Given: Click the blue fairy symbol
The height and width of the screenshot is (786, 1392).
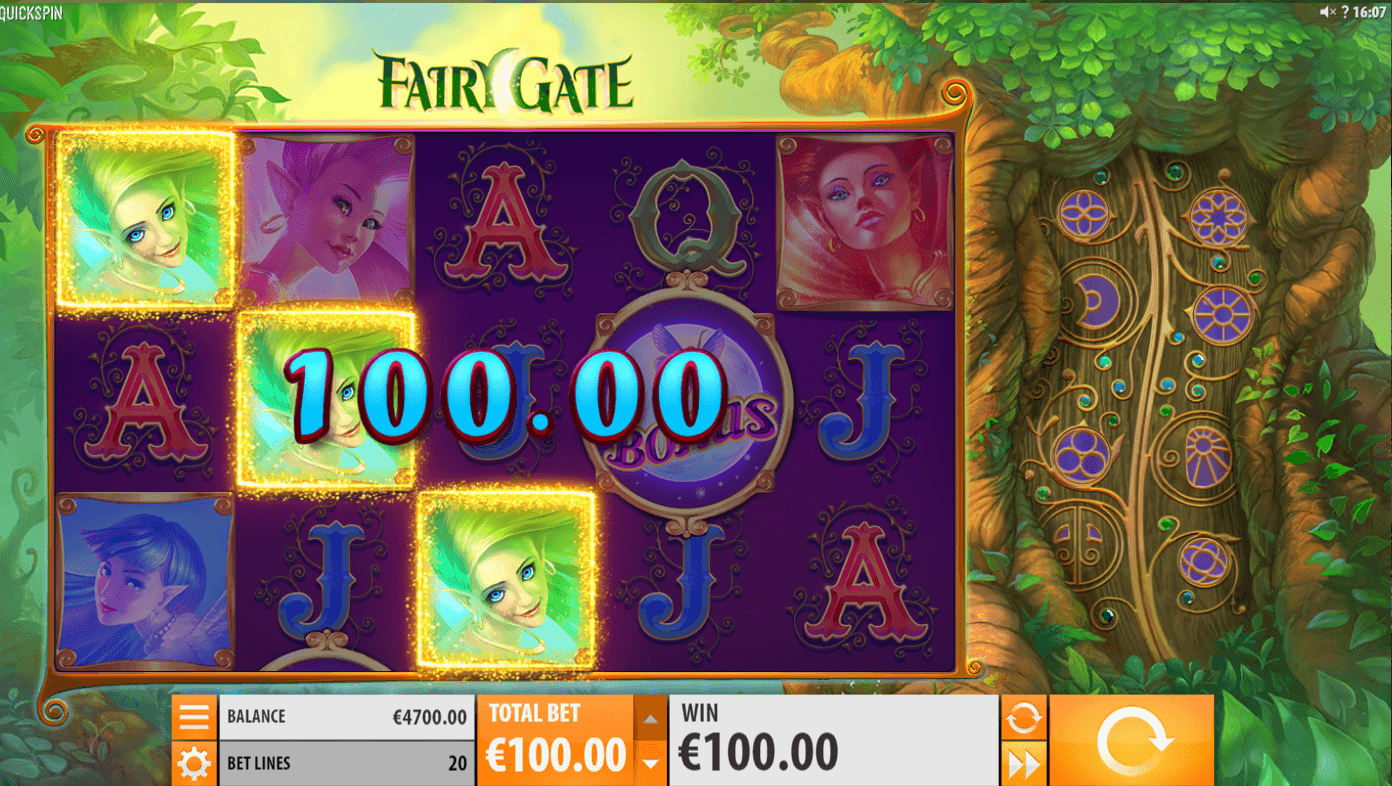Looking at the screenshot, I should coord(145,580).
